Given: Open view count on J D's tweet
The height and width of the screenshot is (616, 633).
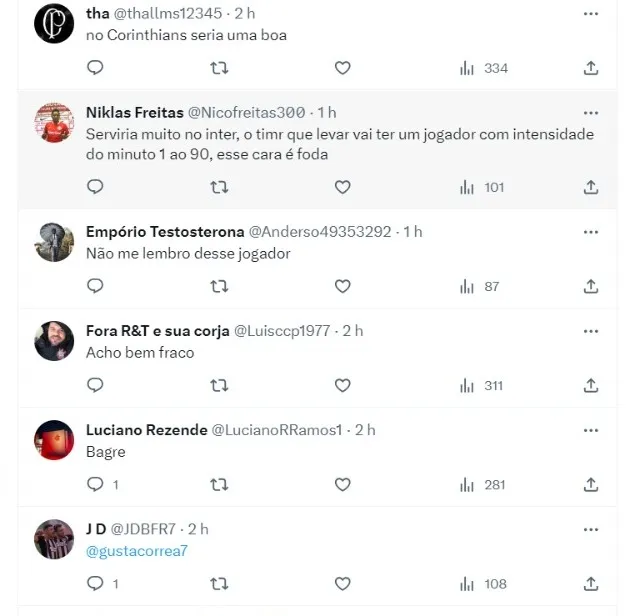Looking at the screenshot, I should [484, 583].
